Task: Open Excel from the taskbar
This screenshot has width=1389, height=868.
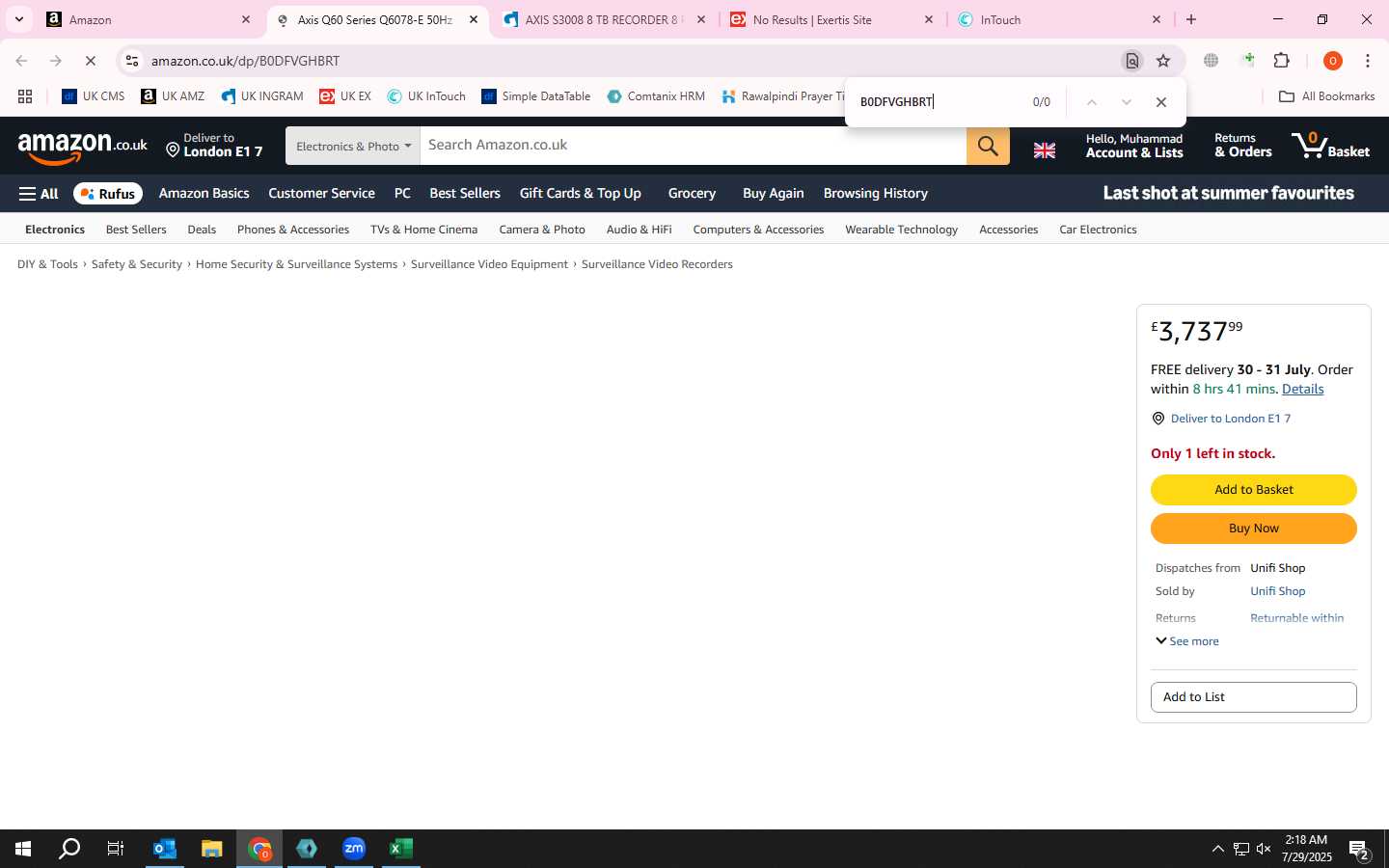Action: pos(401,849)
